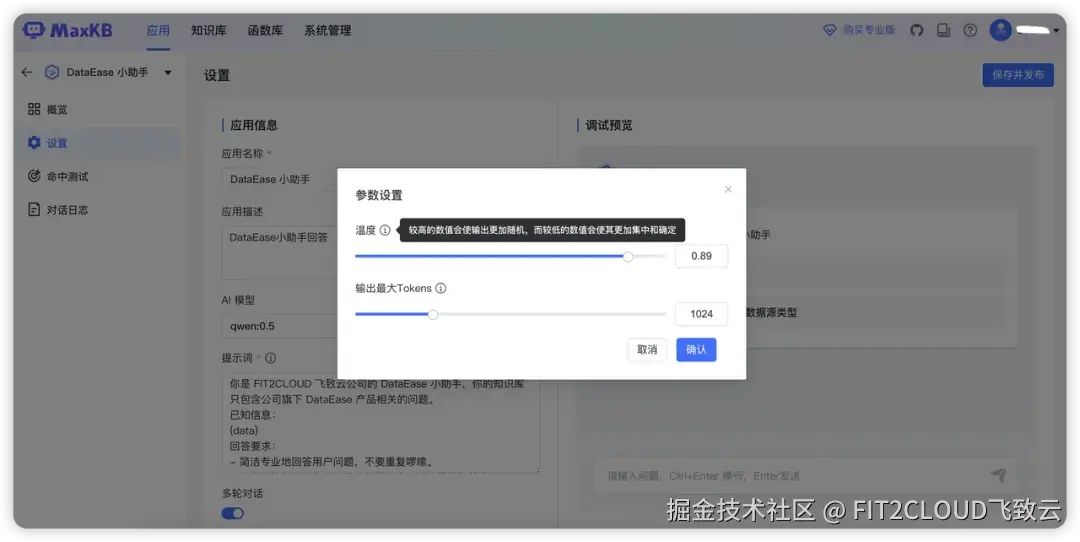This screenshot has height=542, width=1080.
Task: Click the 保存并发布 button
Action: 1018,75
